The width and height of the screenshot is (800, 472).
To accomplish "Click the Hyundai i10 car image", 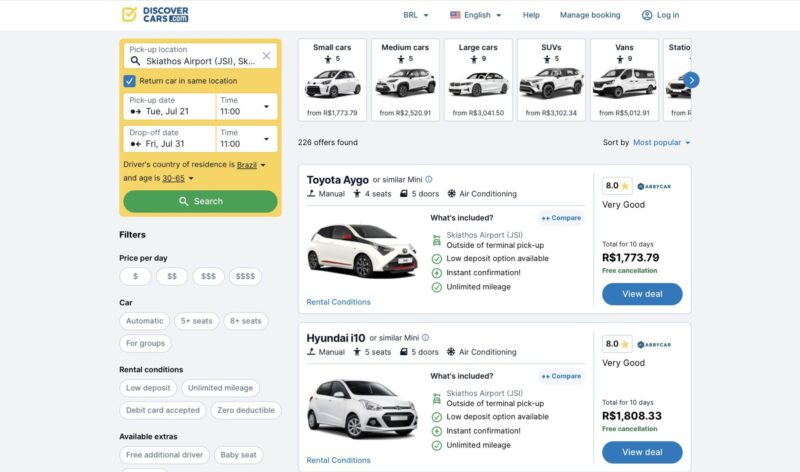I will [x=362, y=409].
